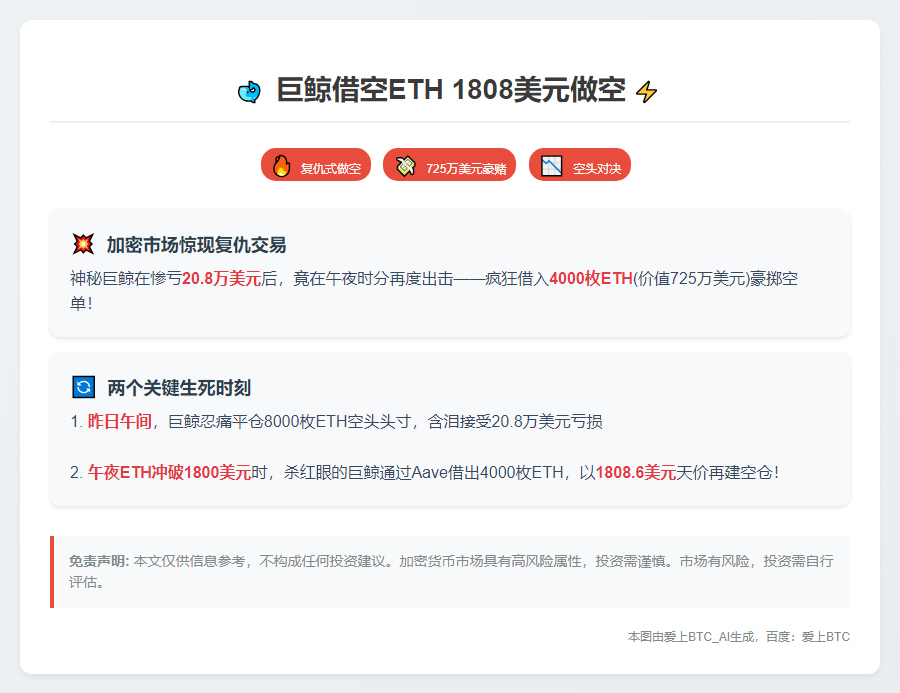The width and height of the screenshot is (900, 693).
Task: Click the red text 1808.6美元
Action: coord(635,473)
